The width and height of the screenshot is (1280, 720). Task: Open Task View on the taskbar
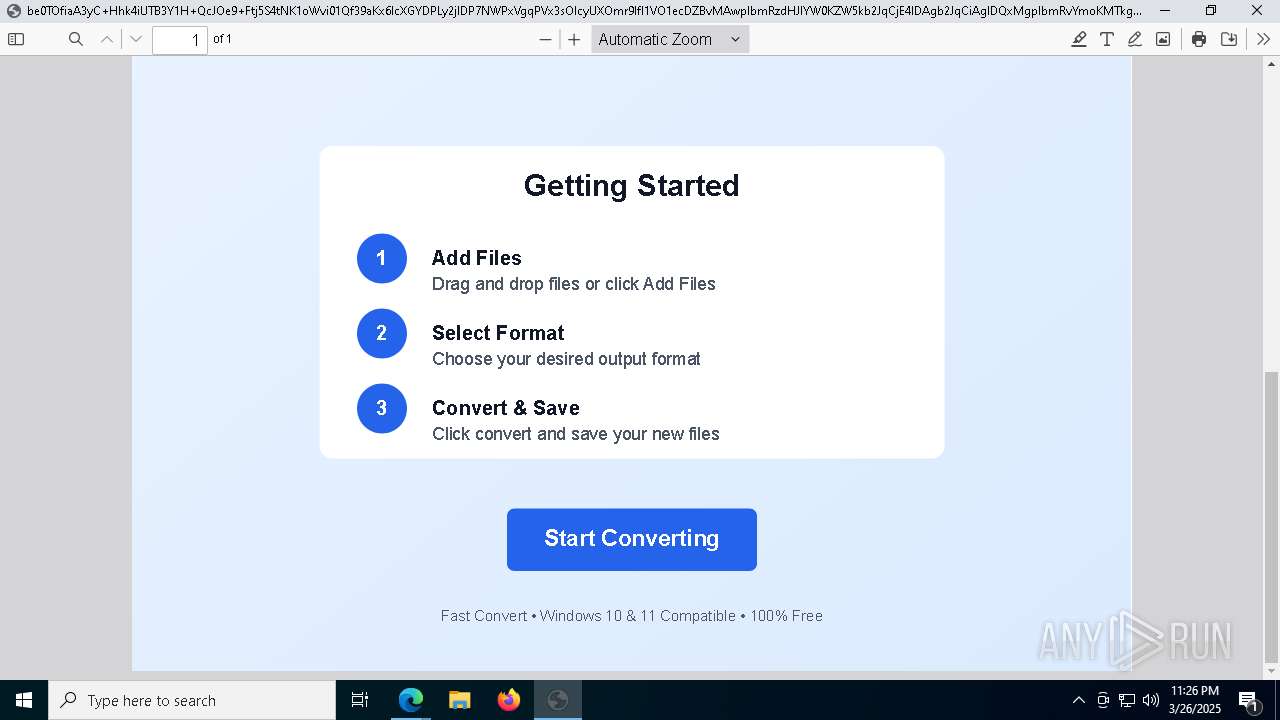tap(360, 700)
